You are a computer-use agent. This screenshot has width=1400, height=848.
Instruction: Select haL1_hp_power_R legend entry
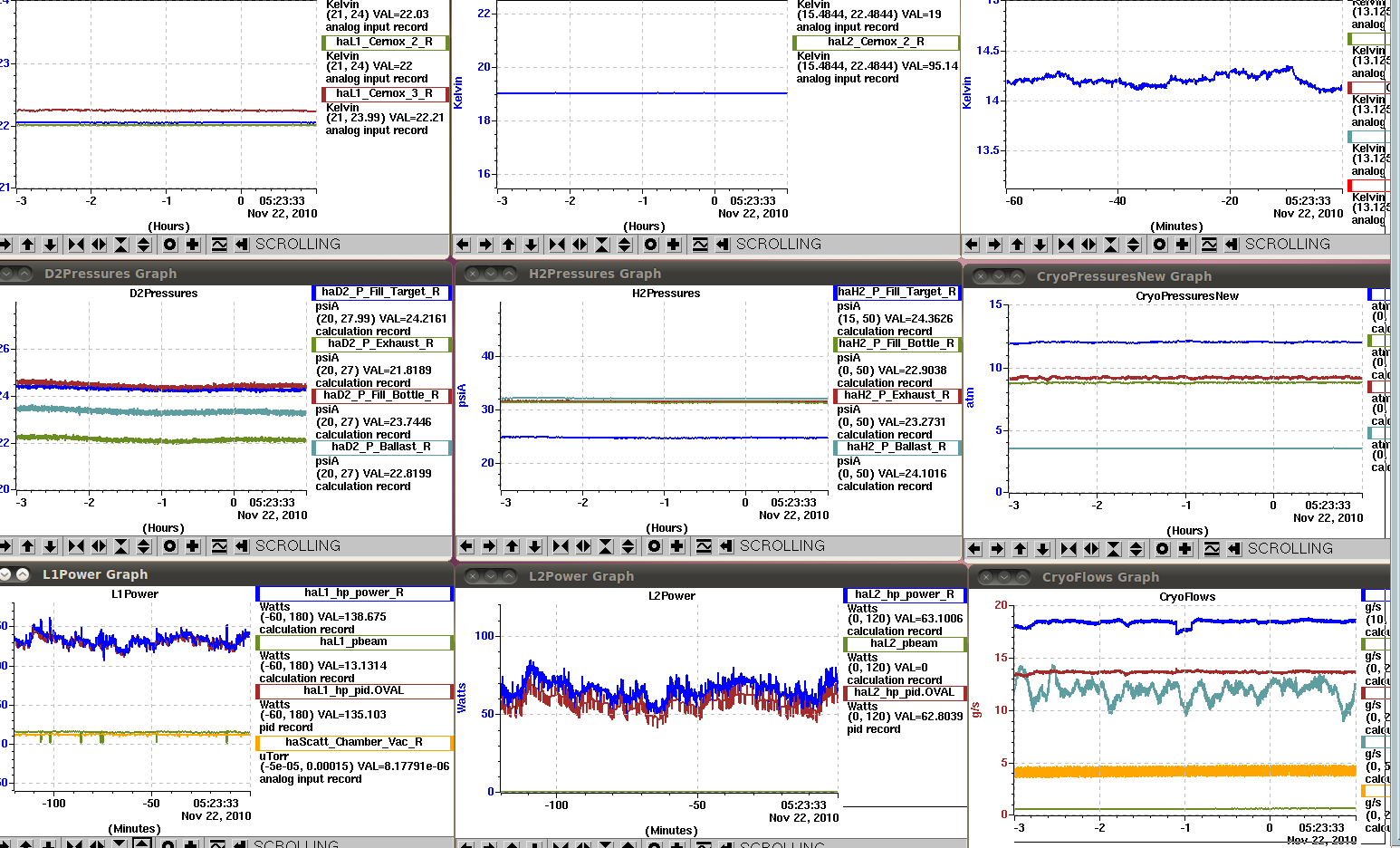[354, 593]
